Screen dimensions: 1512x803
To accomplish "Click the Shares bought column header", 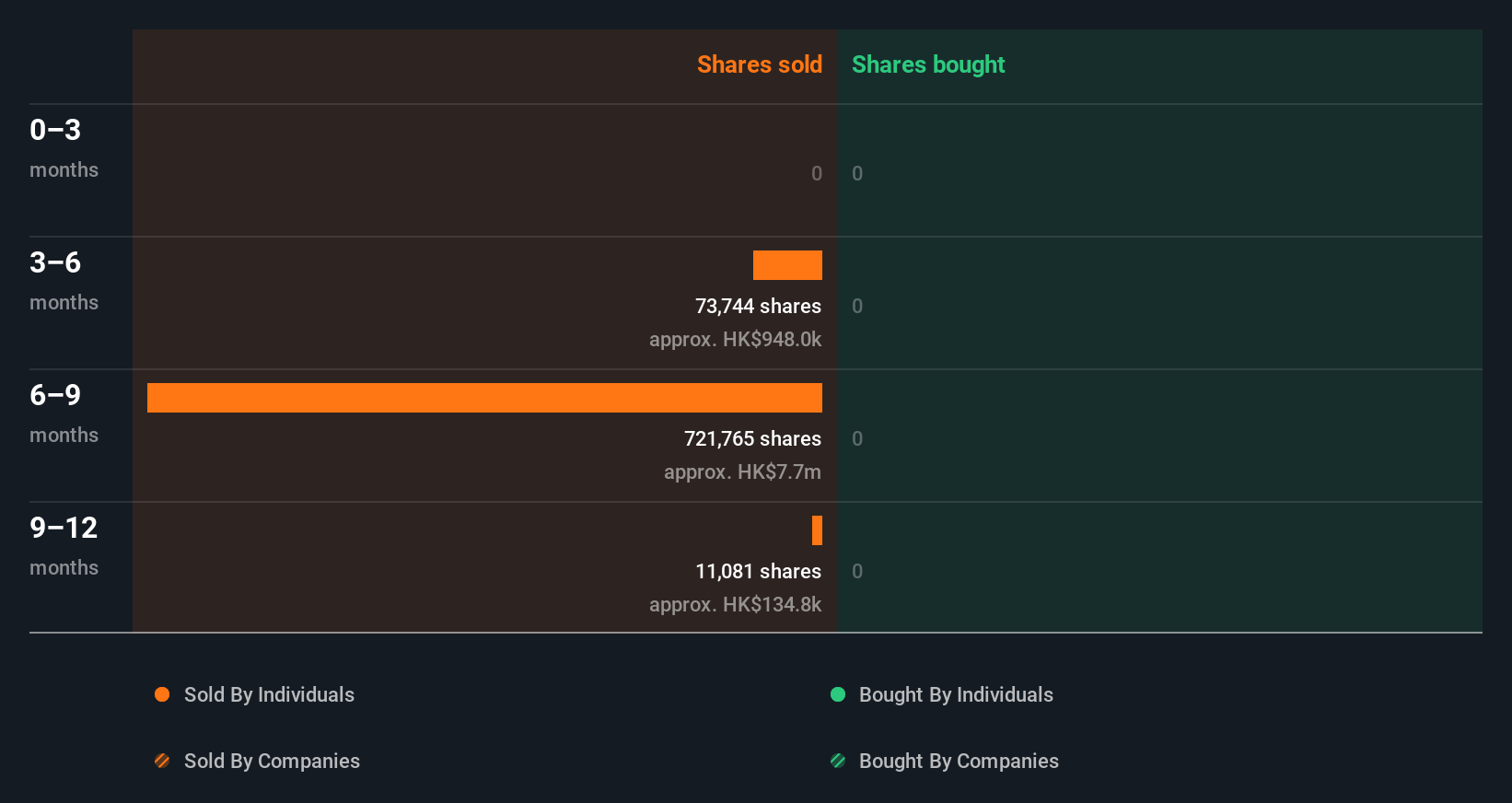I will coord(928,64).
